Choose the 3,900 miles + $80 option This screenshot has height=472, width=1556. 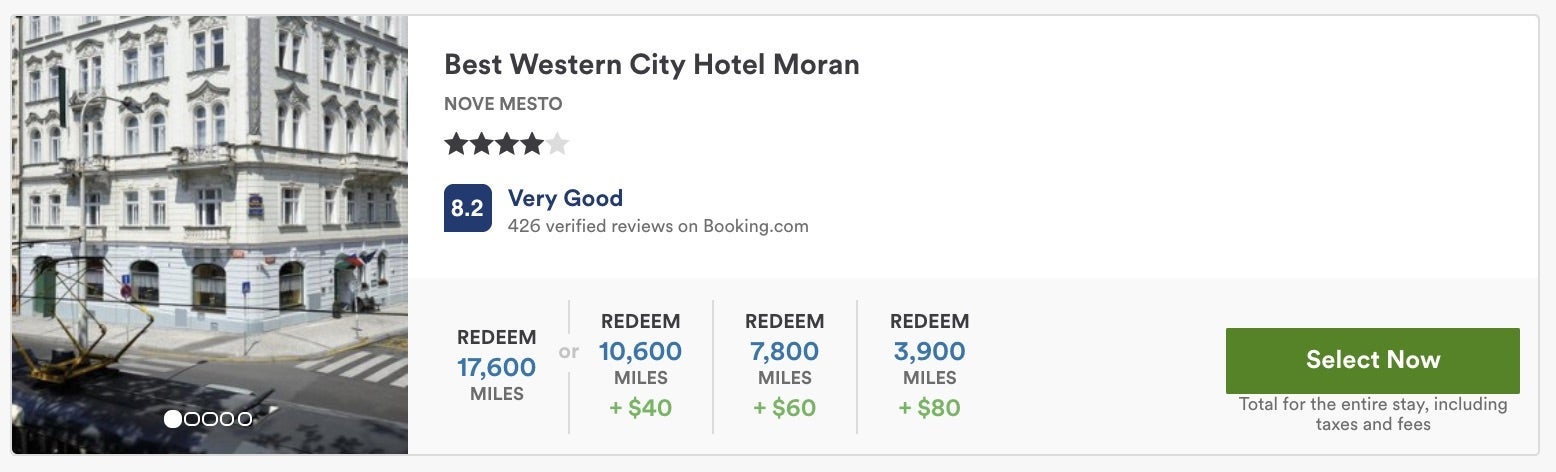pyautogui.click(x=929, y=352)
